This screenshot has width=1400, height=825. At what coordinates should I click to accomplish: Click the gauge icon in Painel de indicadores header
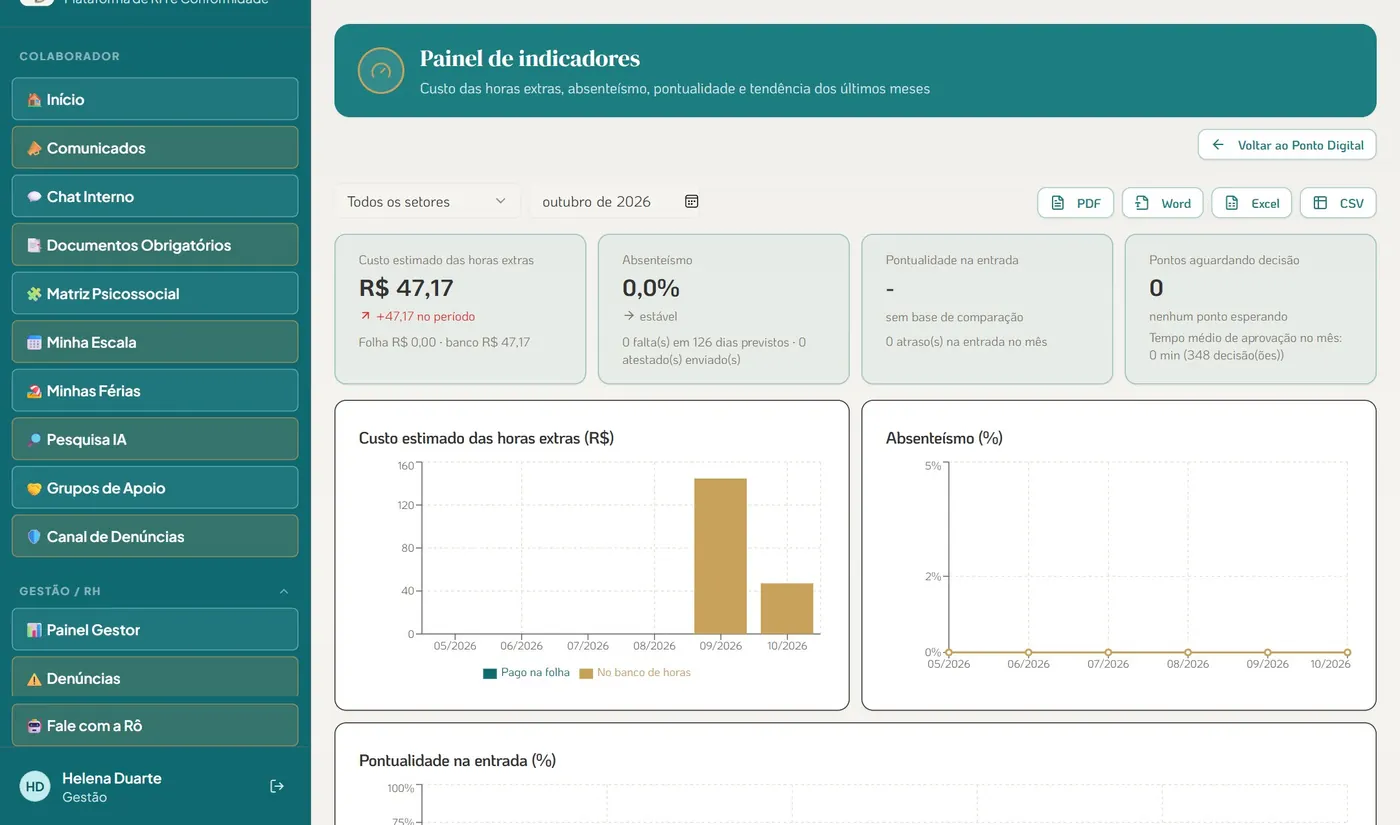point(381,71)
